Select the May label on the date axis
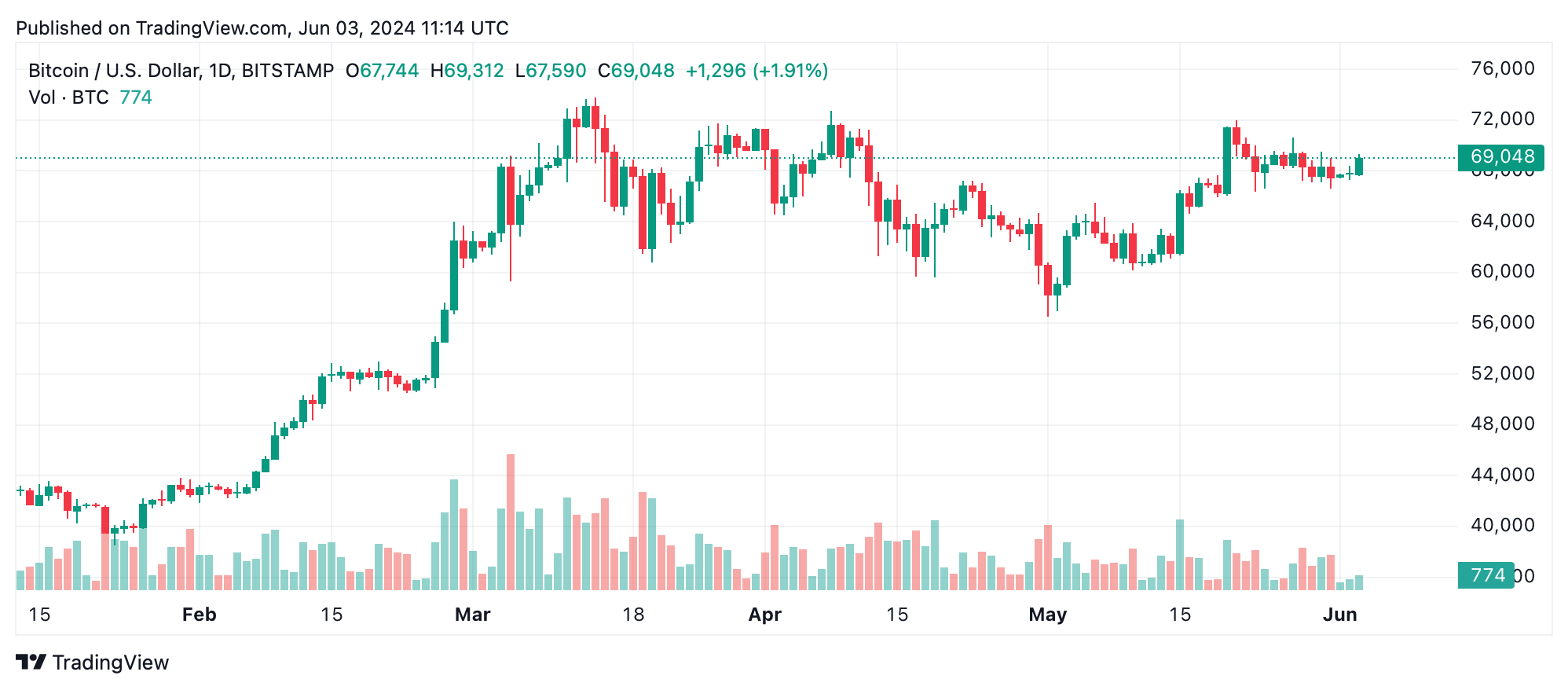Viewport: 1568px width, 690px height. coord(1047,615)
